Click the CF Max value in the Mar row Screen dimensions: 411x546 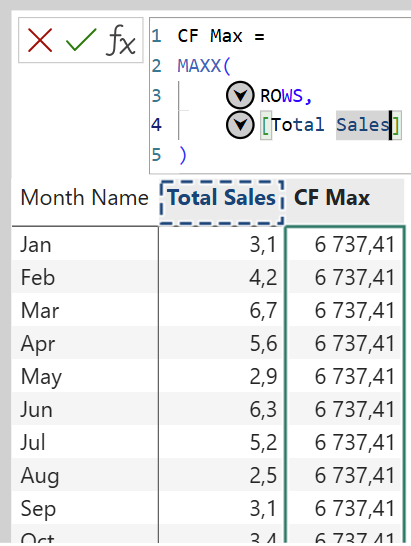coord(355,311)
